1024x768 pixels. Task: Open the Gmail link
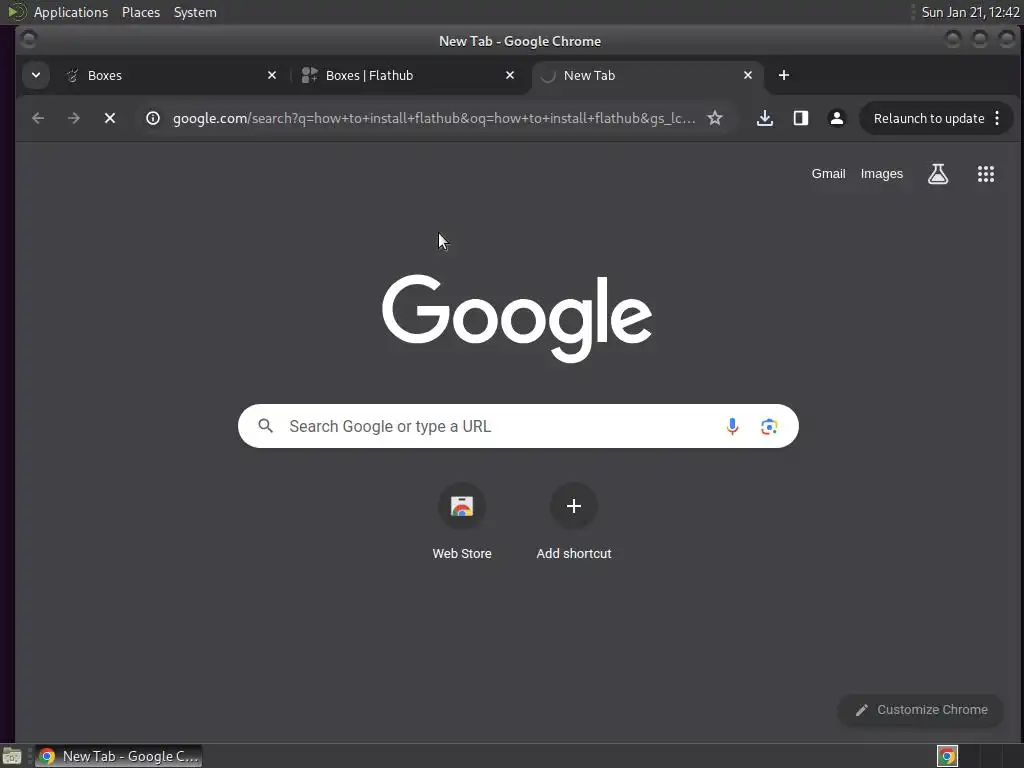pos(828,174)
